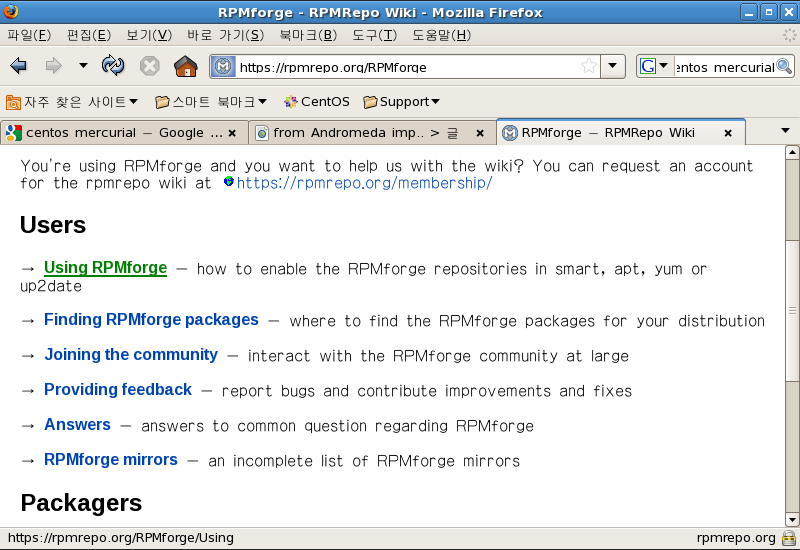
Task: Open the Answers link
Action: coord(78,424)
